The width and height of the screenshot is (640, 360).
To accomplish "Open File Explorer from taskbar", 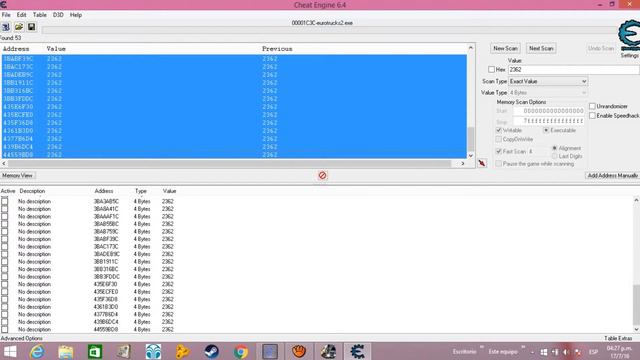I will tap(66, 351).
